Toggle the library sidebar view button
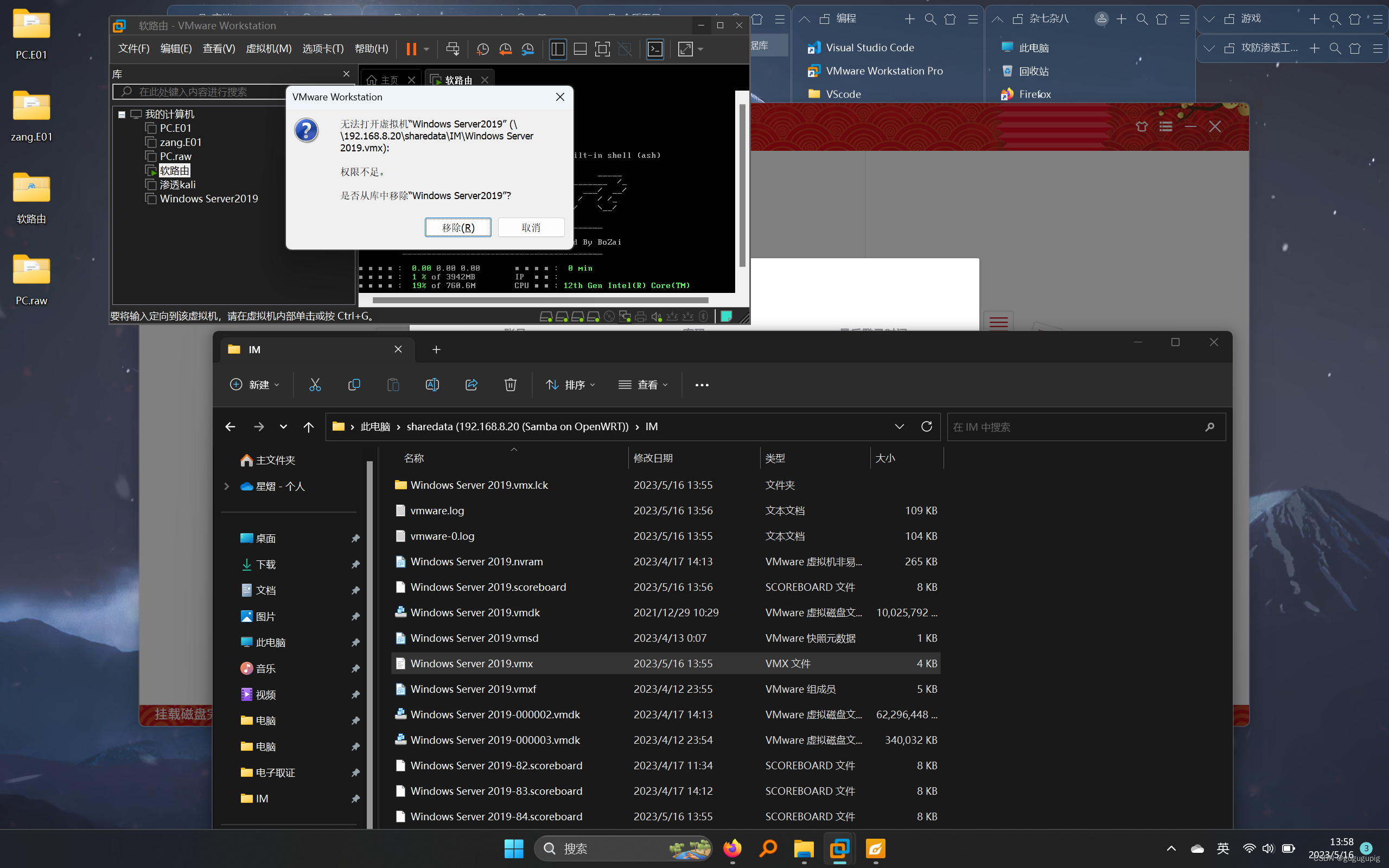 [x=557, y=49]
